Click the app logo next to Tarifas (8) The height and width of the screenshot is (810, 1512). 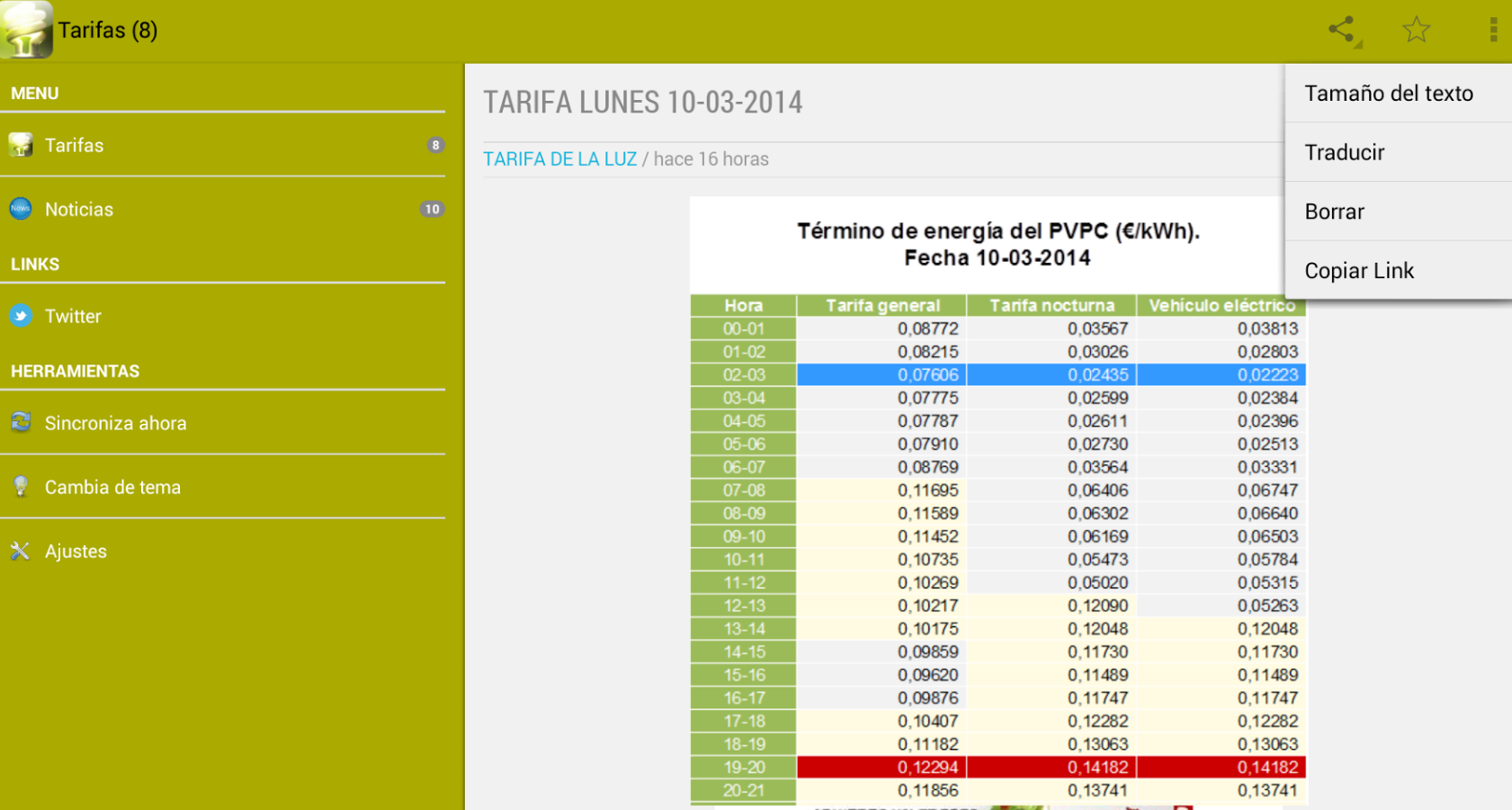27,30
